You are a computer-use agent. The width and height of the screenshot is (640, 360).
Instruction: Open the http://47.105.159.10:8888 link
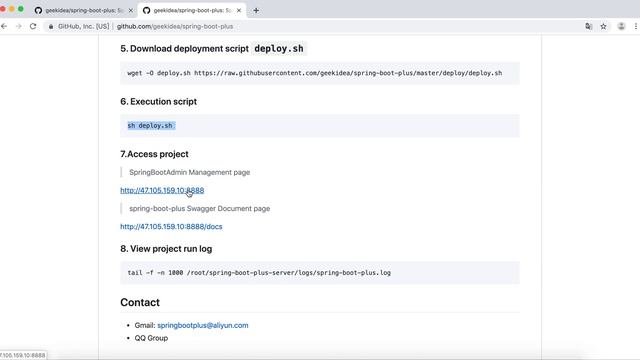[162, 190]
